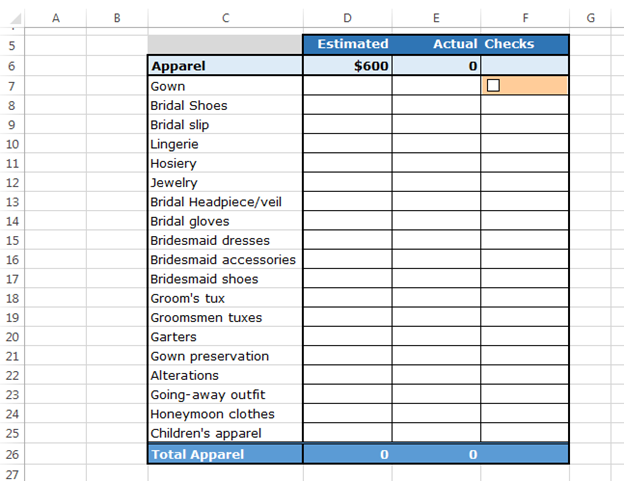Select the Bridal Headpiece/veil cell
The height and width of the screenshot is (481, 624).
click(x=225, y=202)
